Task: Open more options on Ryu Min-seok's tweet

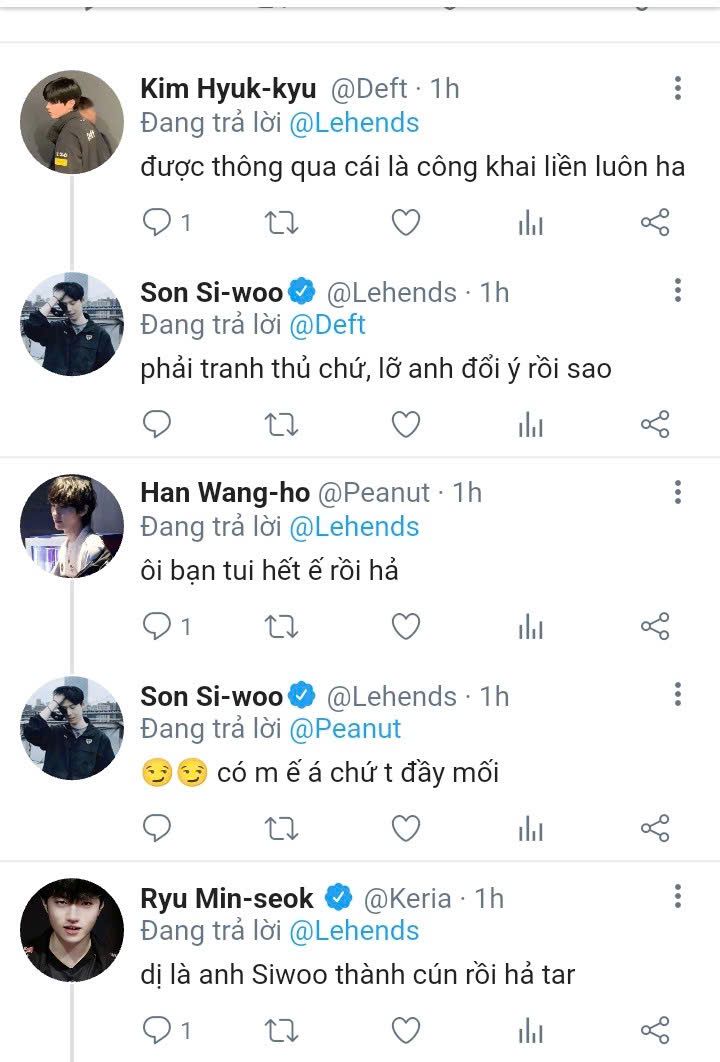Action: pos(678,895)
